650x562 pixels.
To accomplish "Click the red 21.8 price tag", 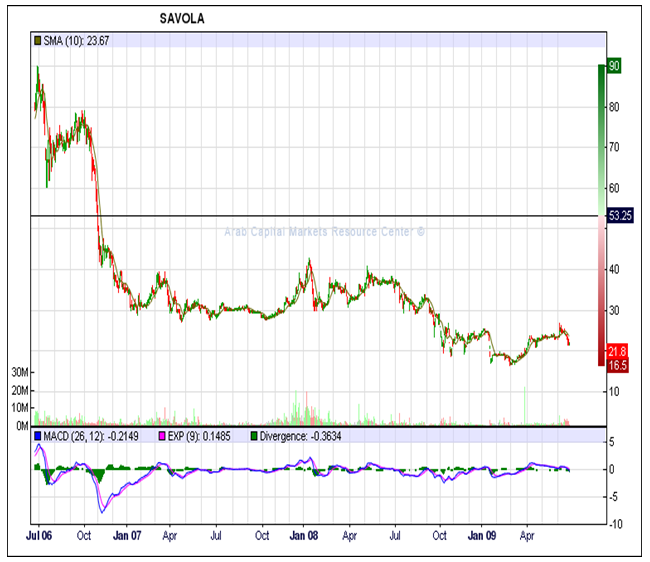I will pos(617,351).
